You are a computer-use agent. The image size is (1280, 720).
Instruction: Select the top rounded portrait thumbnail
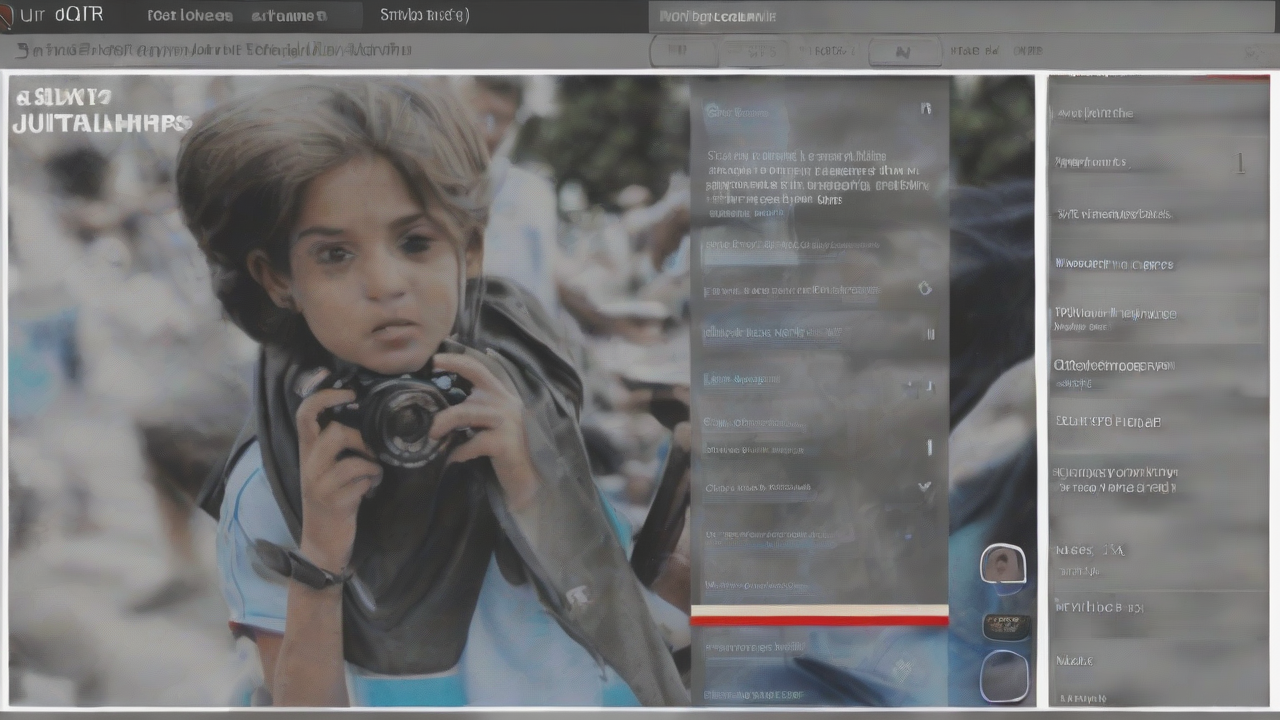[x=1002, y=565]
